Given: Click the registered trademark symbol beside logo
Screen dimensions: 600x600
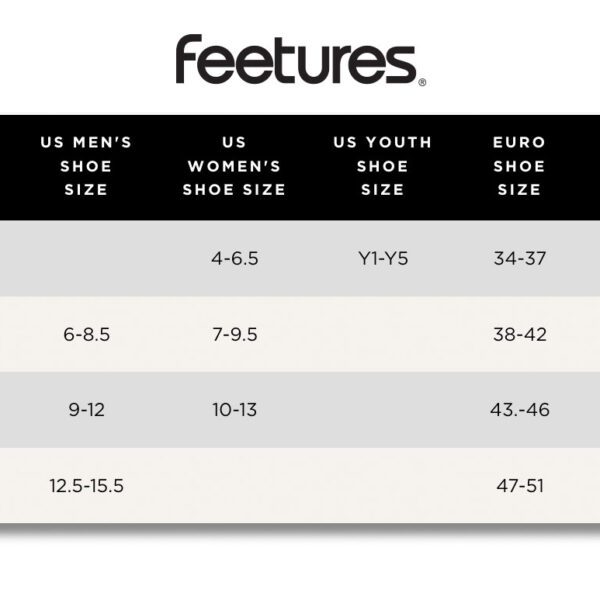Looking at the screenshot, I should [x=422, y=82].
